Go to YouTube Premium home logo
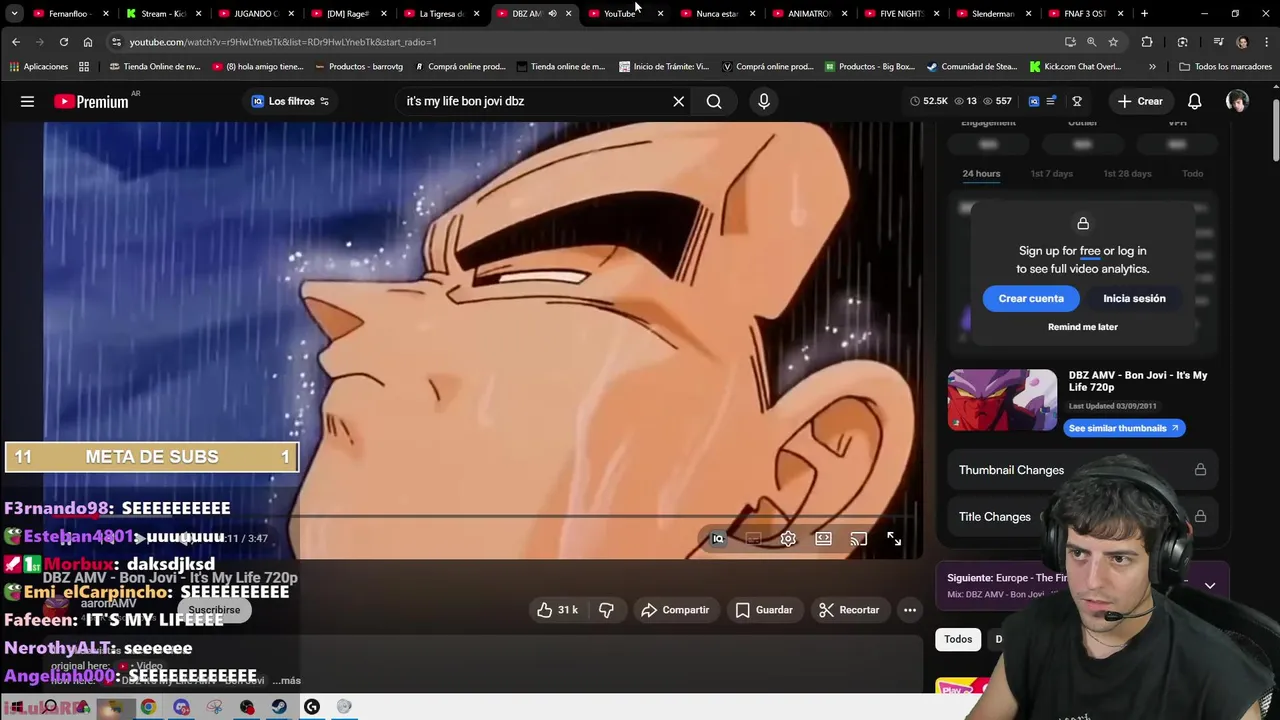The image size is (1280, 720). pos(91,101)
